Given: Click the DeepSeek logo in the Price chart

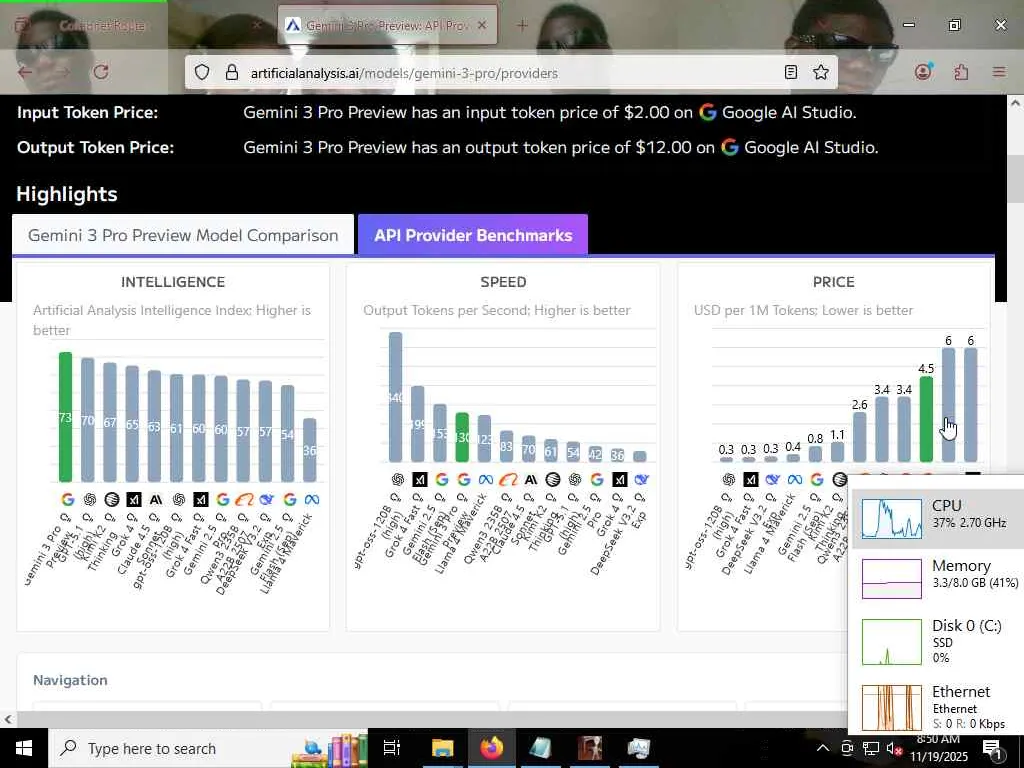Looking at the screenshot, I should [773, 480].
